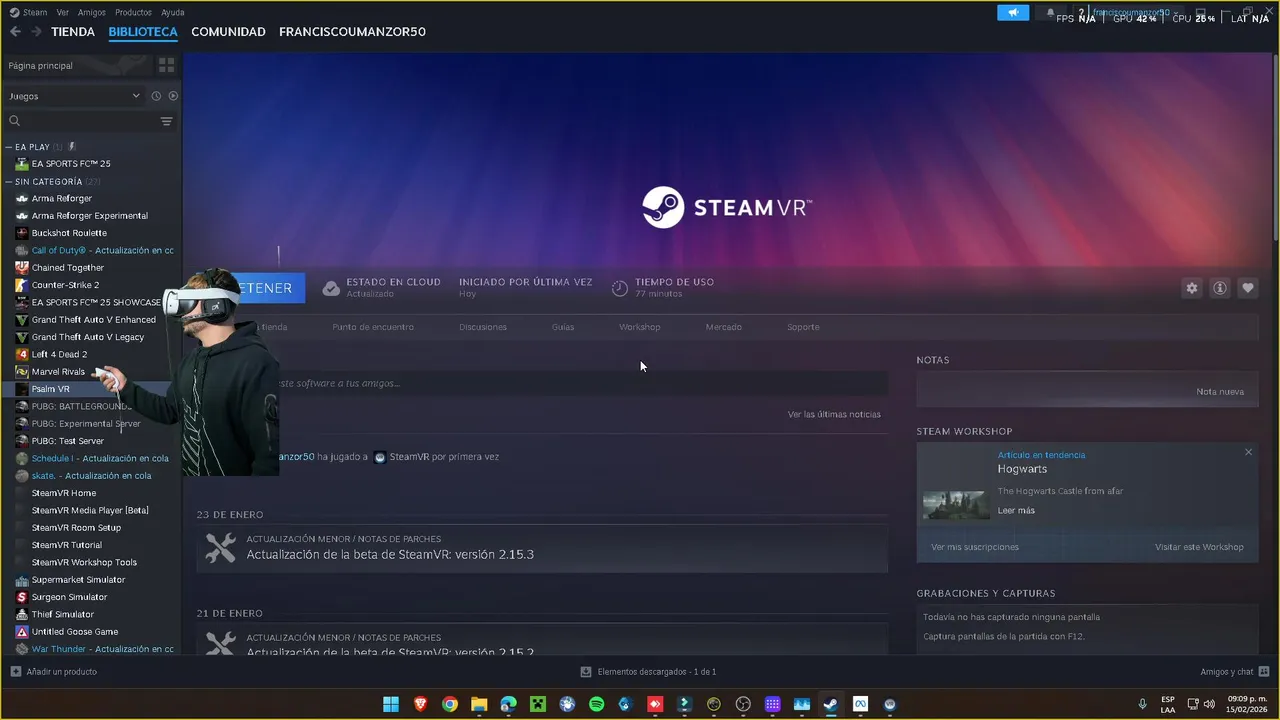Open the Productos menu
Viewport: 1280px width, 720px height.
pyautogui.click(x=133, y=13)
